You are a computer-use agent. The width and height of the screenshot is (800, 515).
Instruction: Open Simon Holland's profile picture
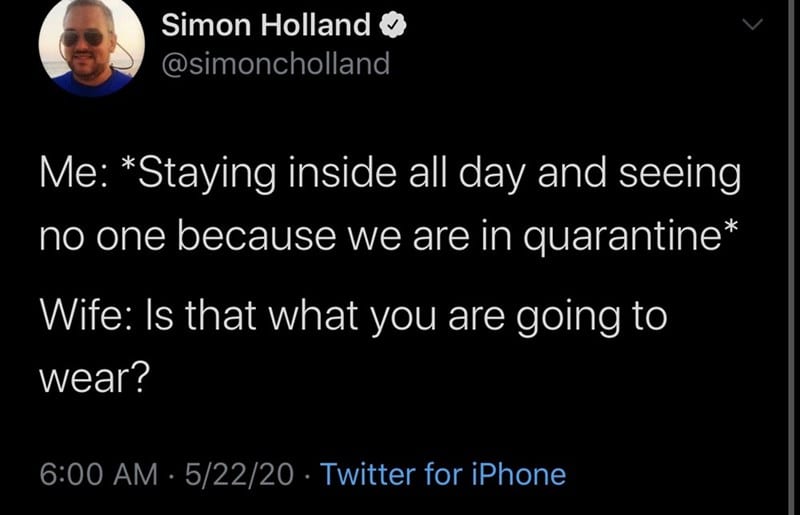point(92,45)
